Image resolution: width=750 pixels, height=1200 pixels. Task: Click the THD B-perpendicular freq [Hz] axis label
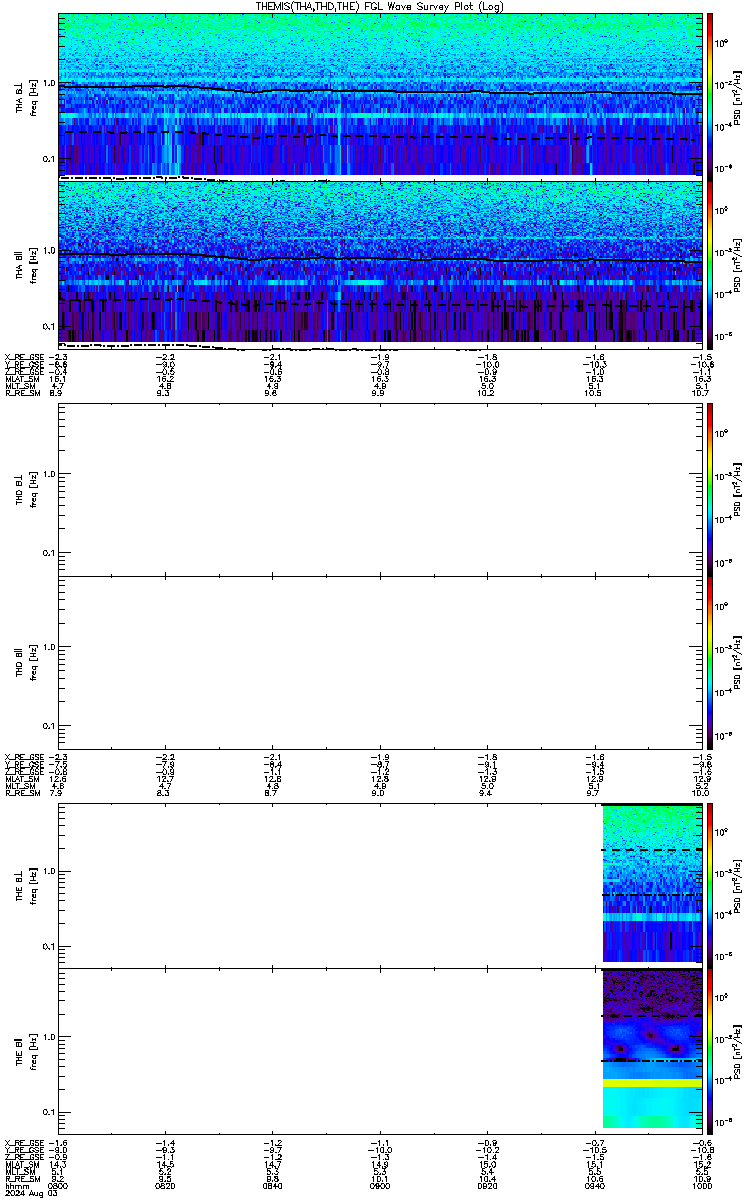[33, 490]
